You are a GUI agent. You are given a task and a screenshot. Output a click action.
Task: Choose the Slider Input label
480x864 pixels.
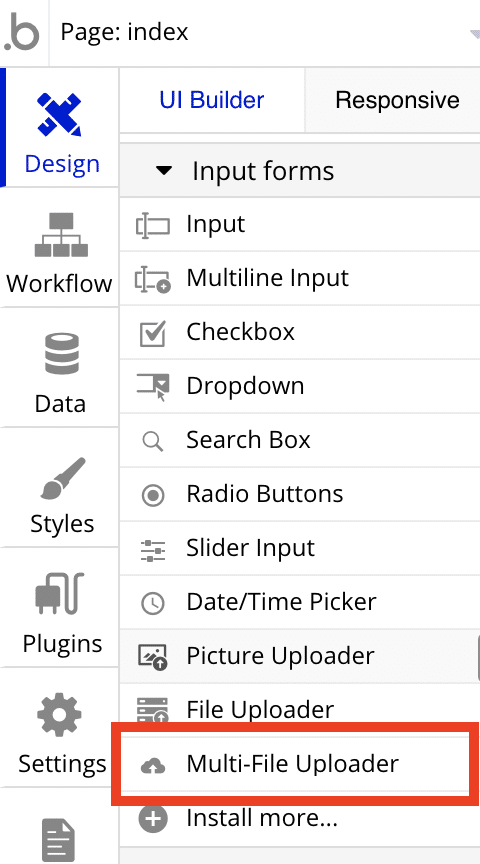pos(251,548)
